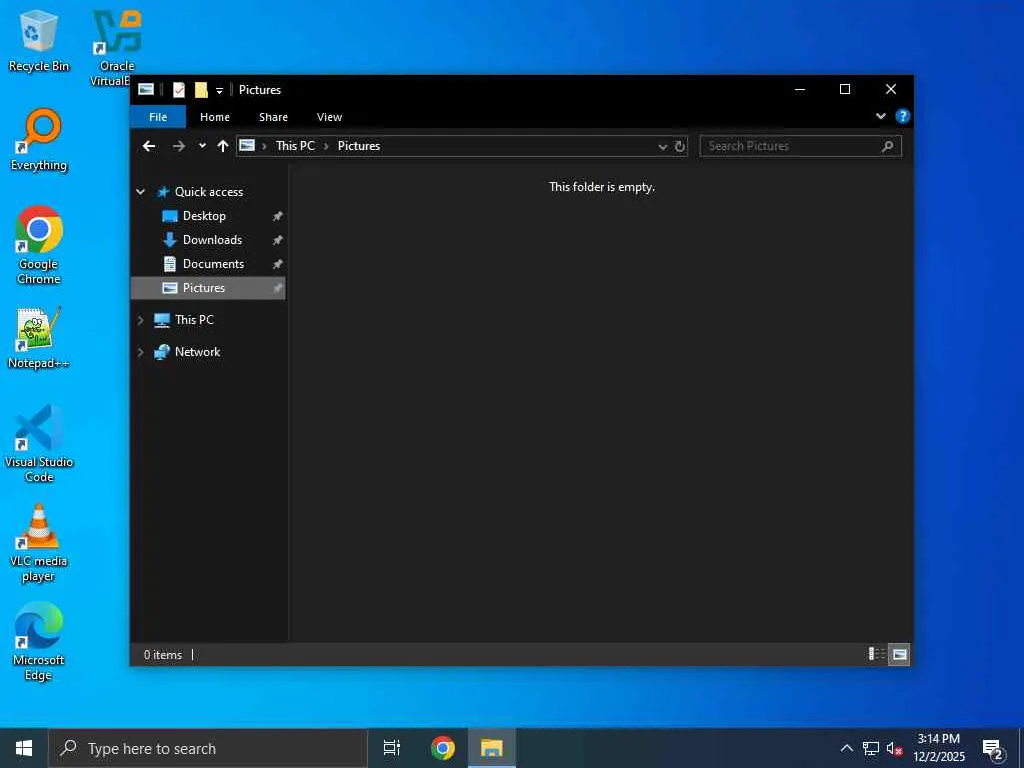This screenshot has height=768, width=1024.
Task: Launch VLC media player shortcut
Action: click(x=39, y=543)
